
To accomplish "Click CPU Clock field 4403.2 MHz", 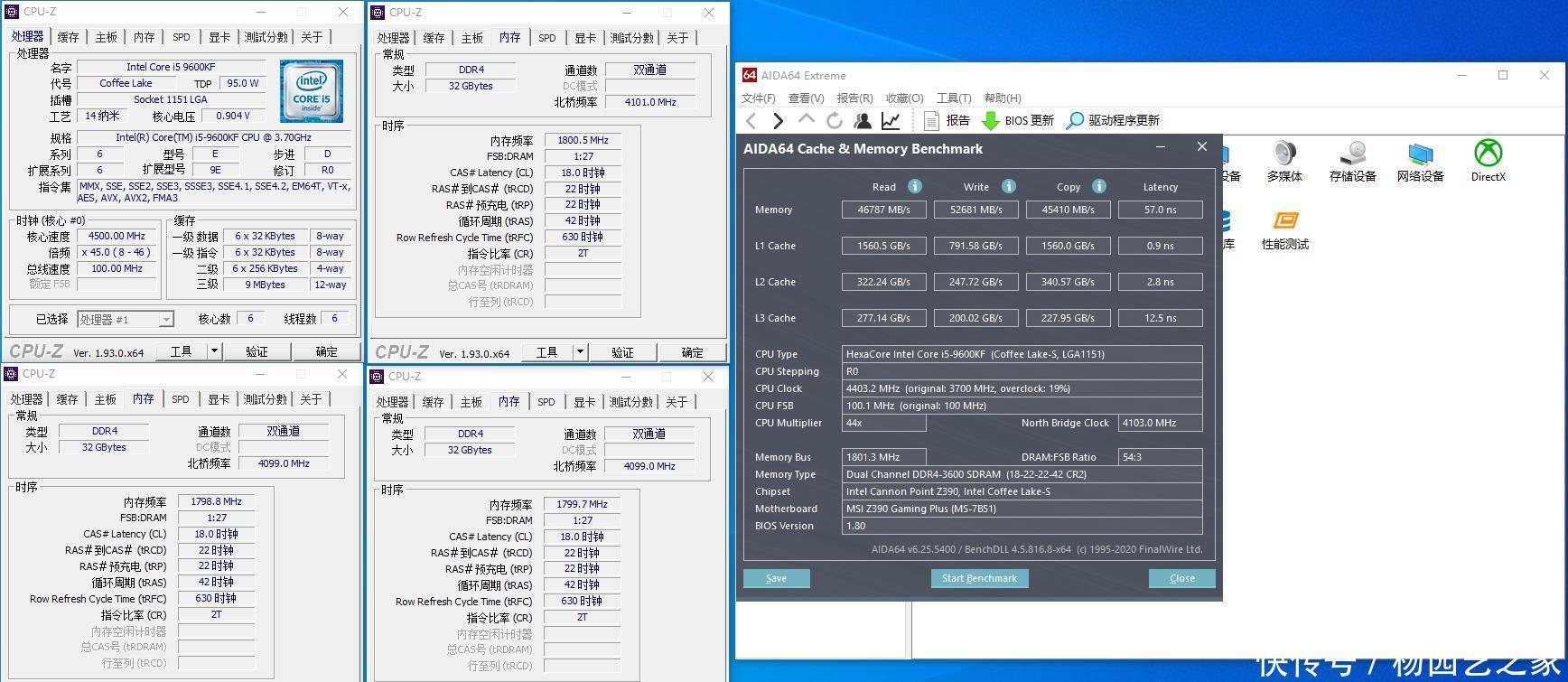I will tap(1022, 388).
